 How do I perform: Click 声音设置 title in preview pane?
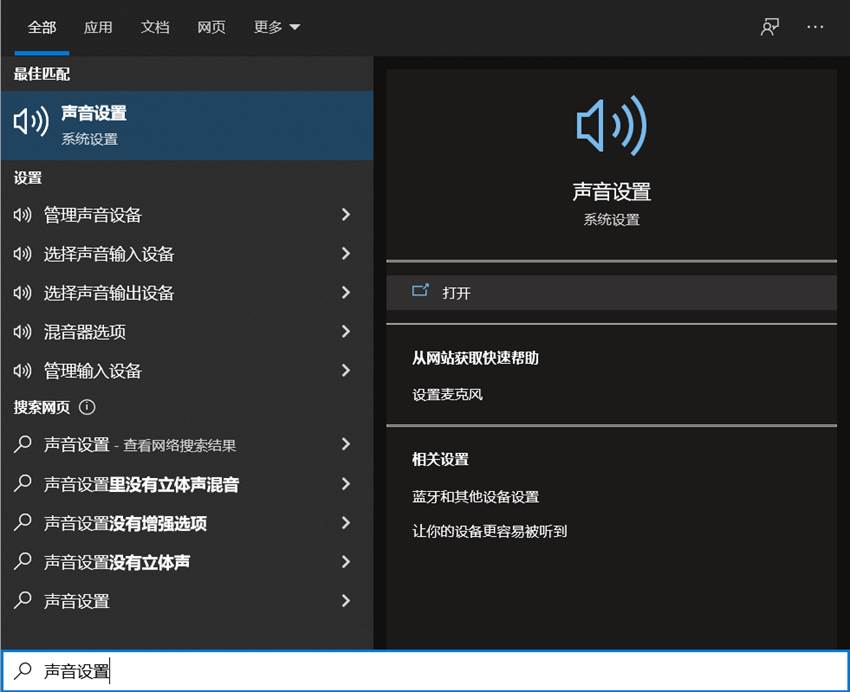(x=611, y=192)
